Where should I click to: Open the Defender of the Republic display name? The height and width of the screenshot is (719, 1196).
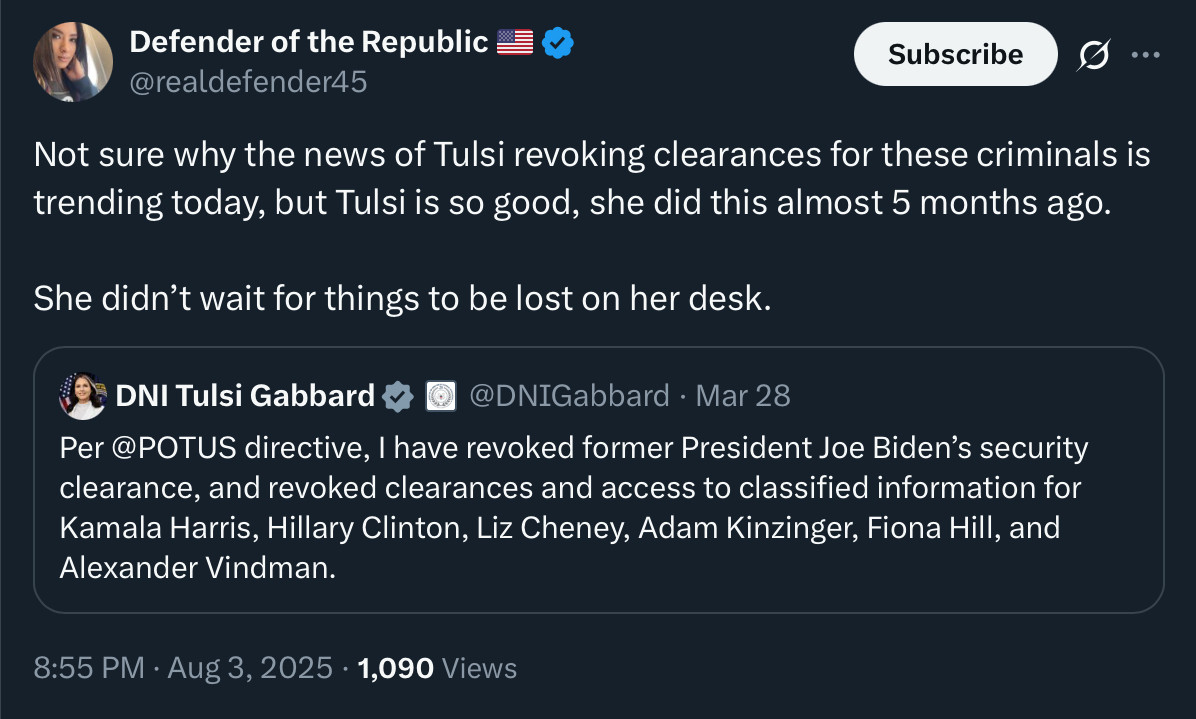(x=309, y=42)
